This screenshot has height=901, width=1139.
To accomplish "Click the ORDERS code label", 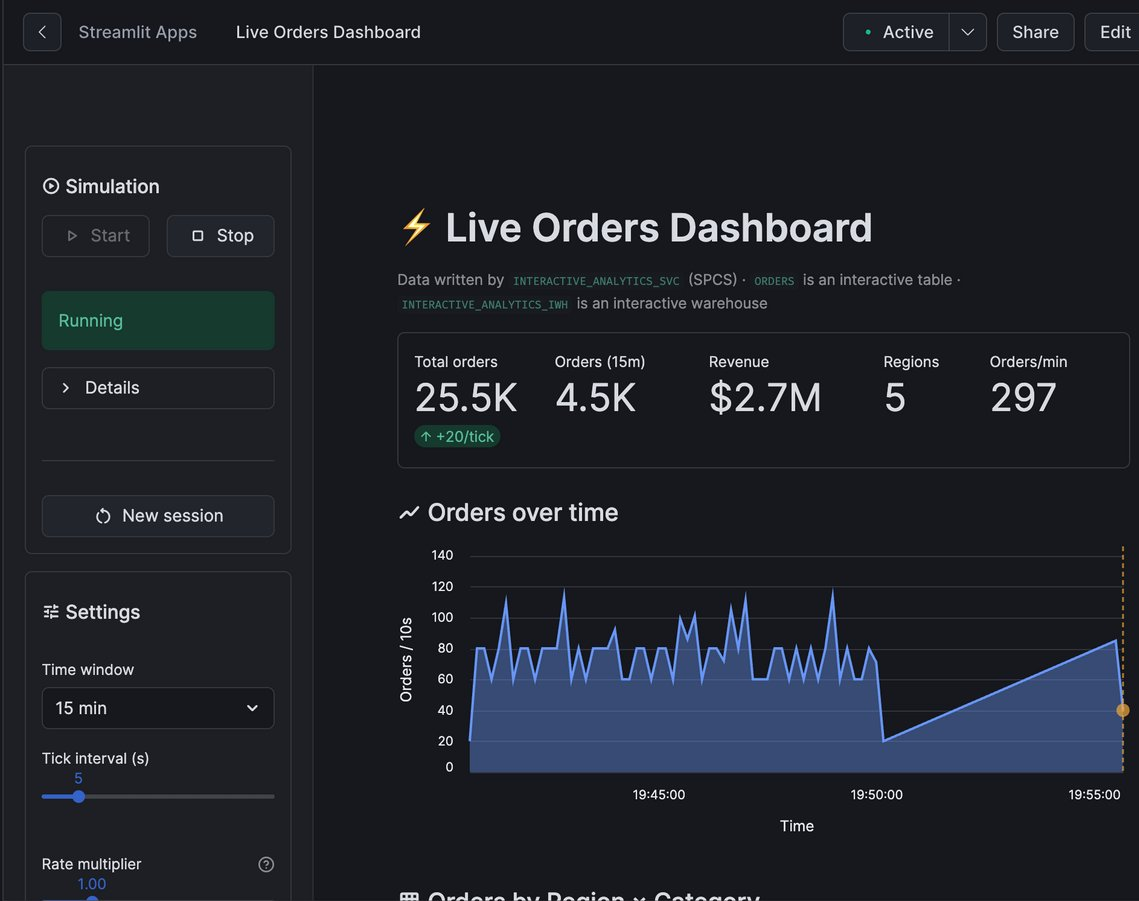I will coord(774,281).
